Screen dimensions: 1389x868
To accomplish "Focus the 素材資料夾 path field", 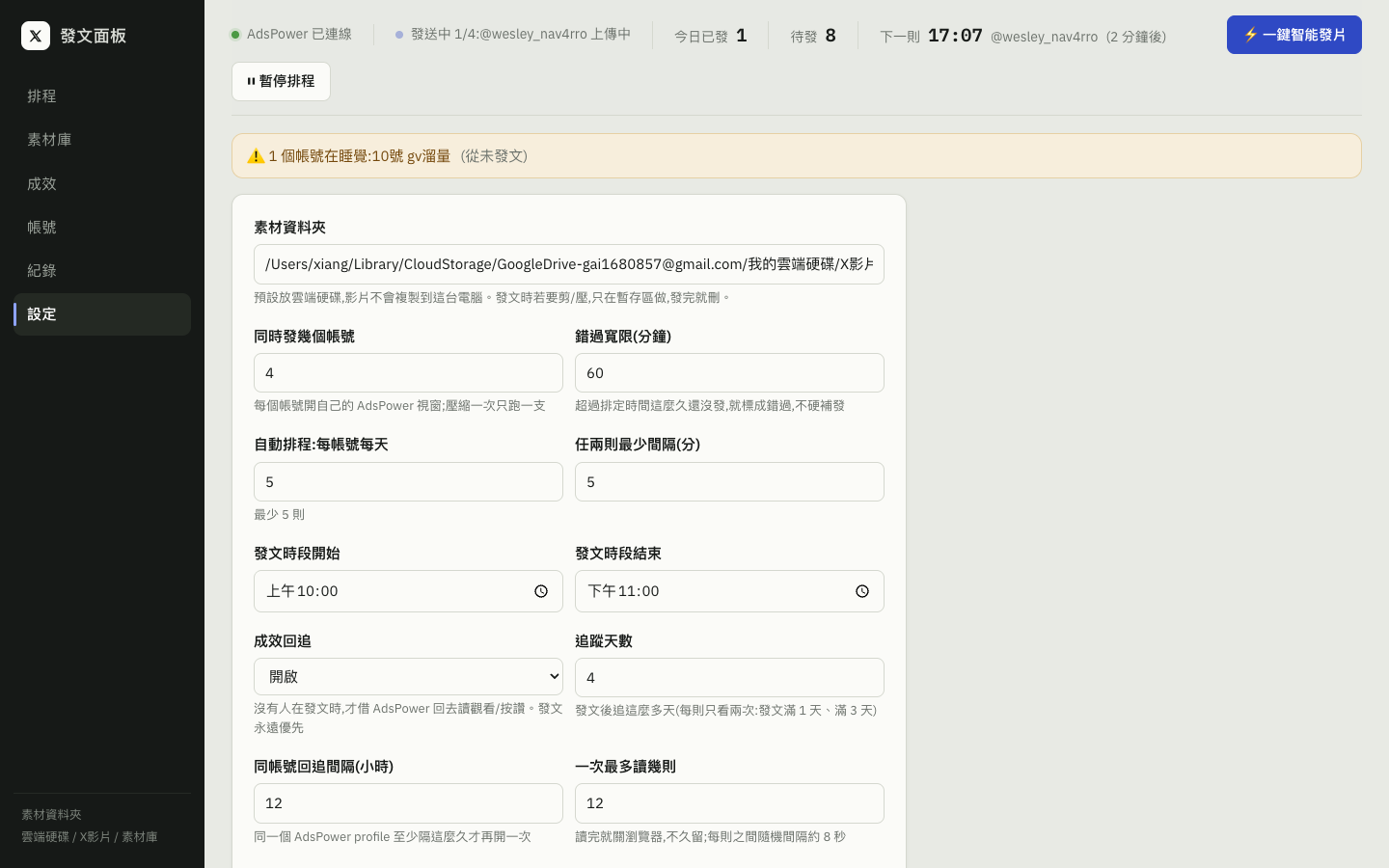I will coord(569,264).
